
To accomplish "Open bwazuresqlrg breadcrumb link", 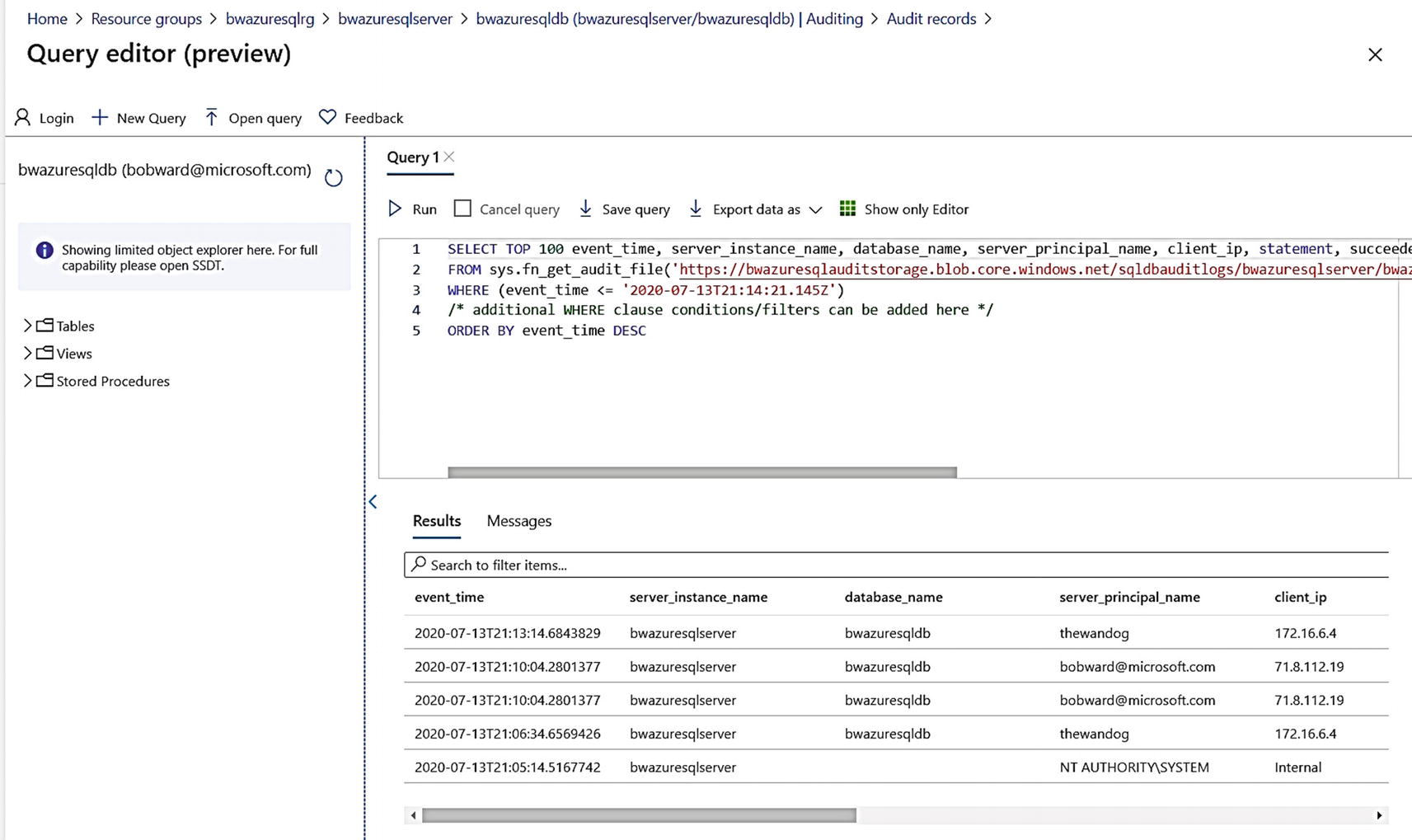I will [x=270, y=19].
